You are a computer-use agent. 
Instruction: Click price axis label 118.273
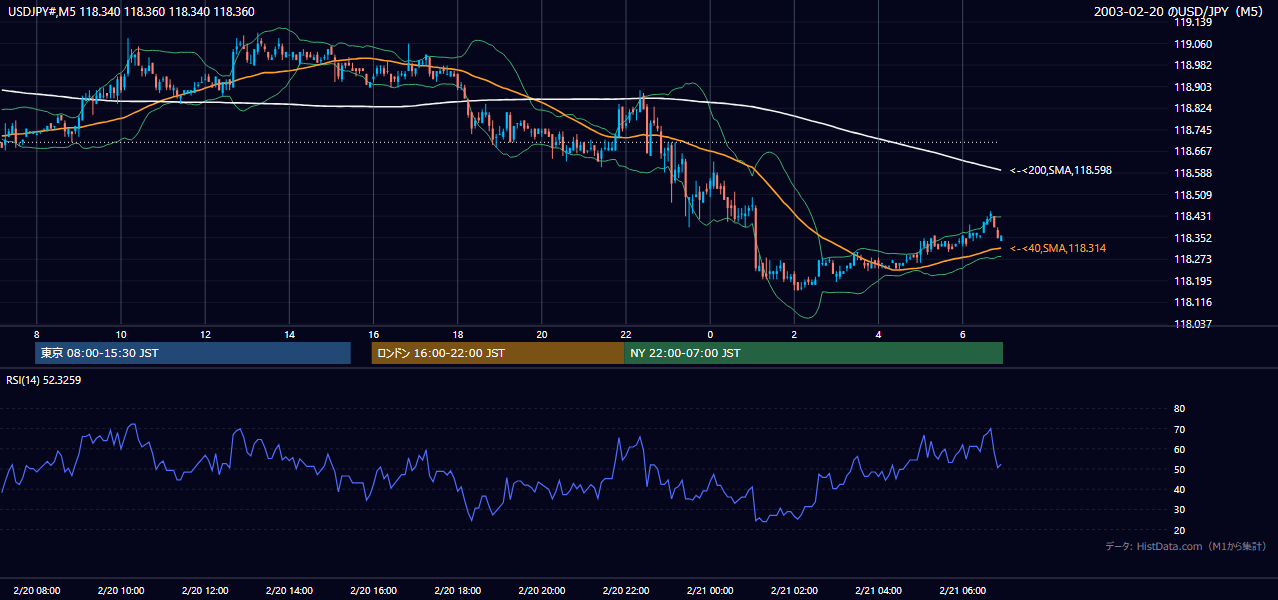point(1192,259)
